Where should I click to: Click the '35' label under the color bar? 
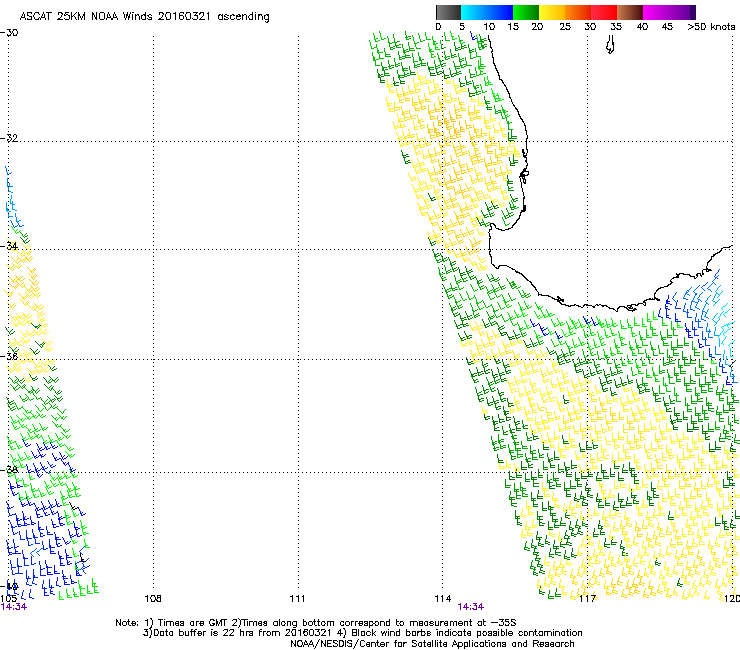[616, 27]
